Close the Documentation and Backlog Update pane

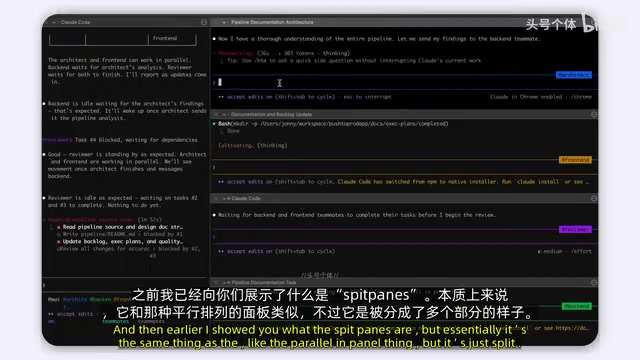216,114
